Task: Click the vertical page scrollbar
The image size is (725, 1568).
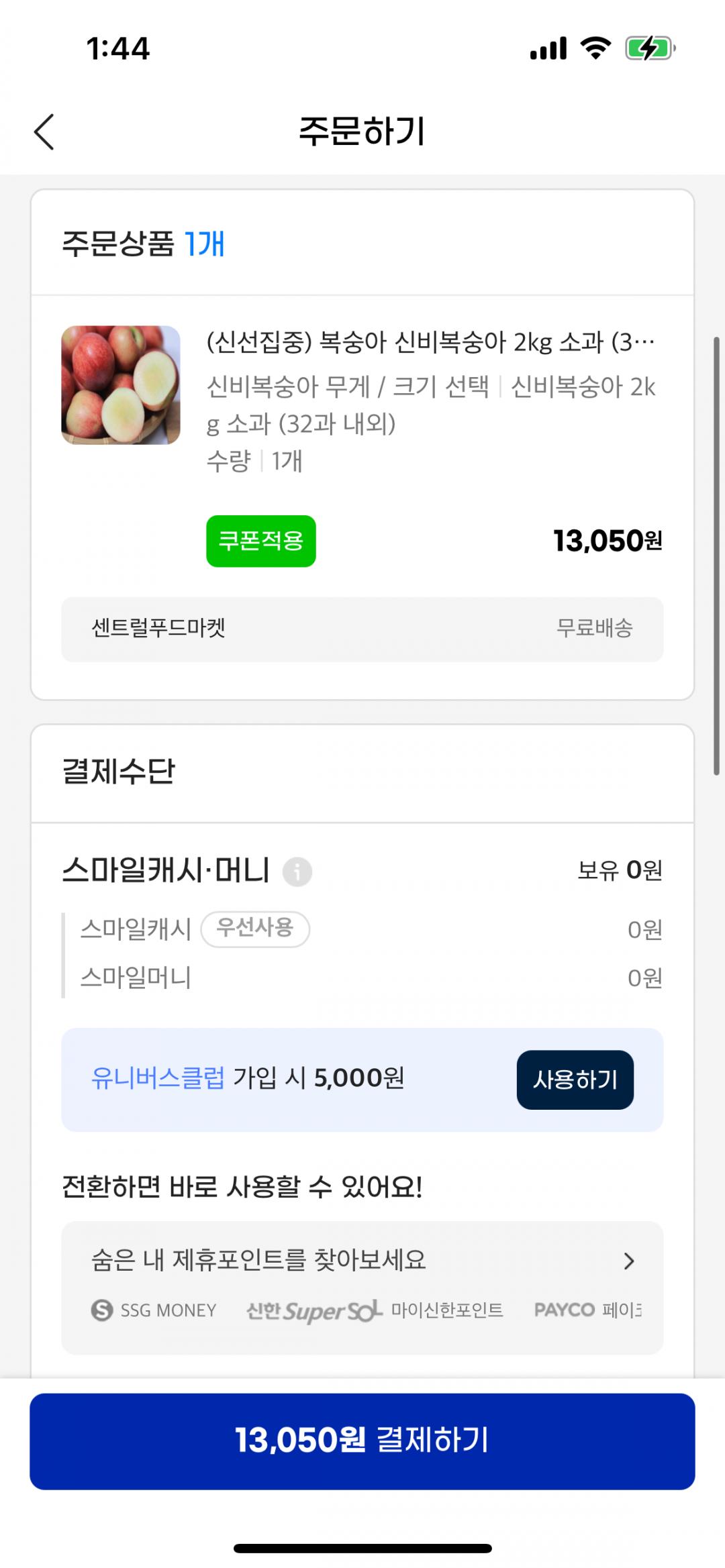Action: click(716, 557)
